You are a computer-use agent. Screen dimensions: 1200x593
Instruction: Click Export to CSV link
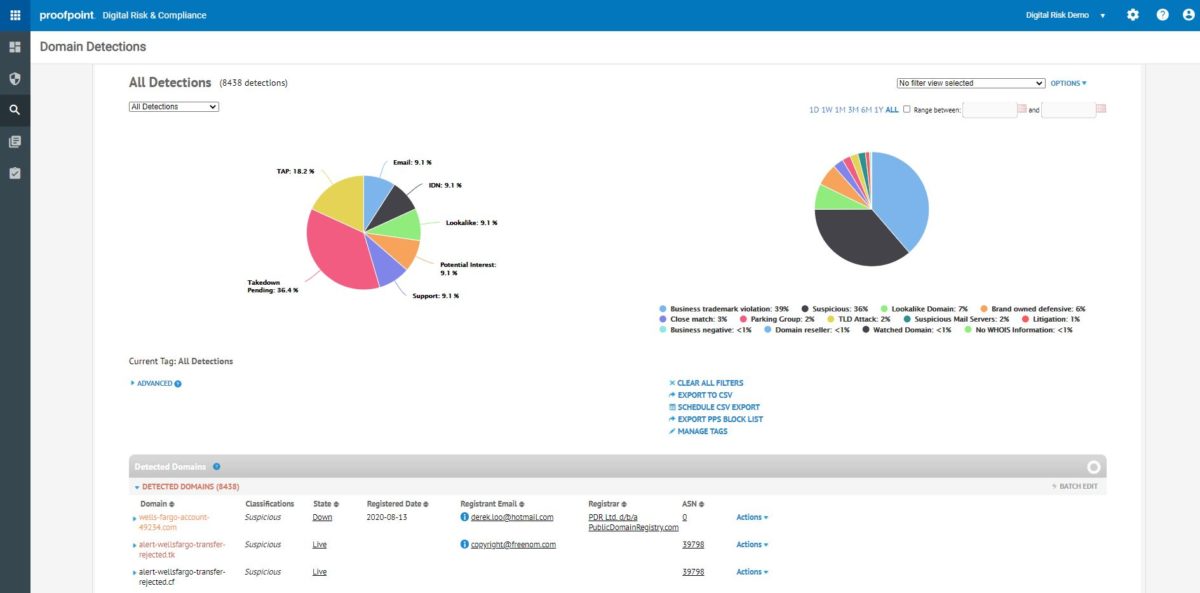click(x=704, y=395)
